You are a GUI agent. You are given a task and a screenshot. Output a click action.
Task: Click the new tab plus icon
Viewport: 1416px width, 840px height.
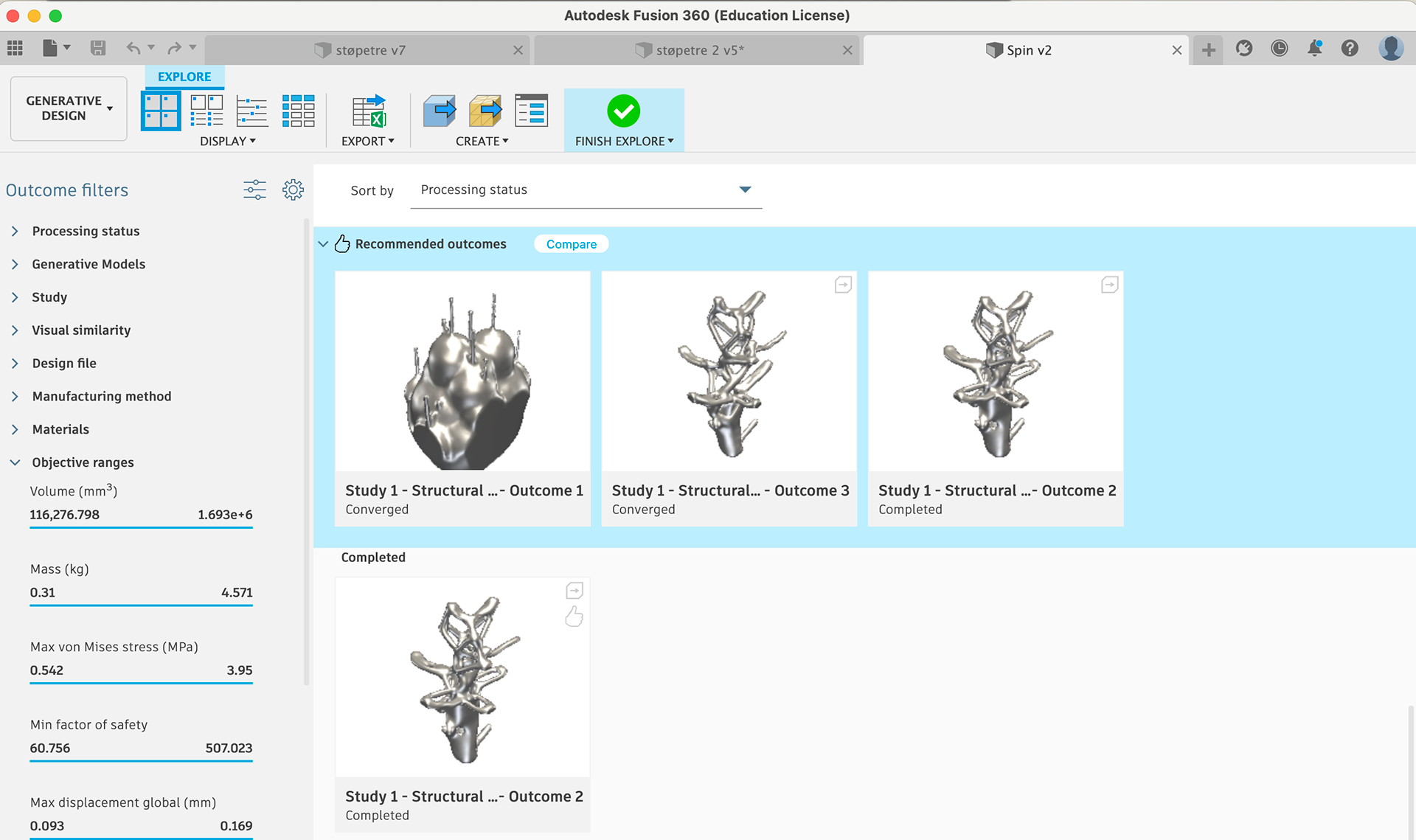pyautogui.click(x=1208, y=49)
